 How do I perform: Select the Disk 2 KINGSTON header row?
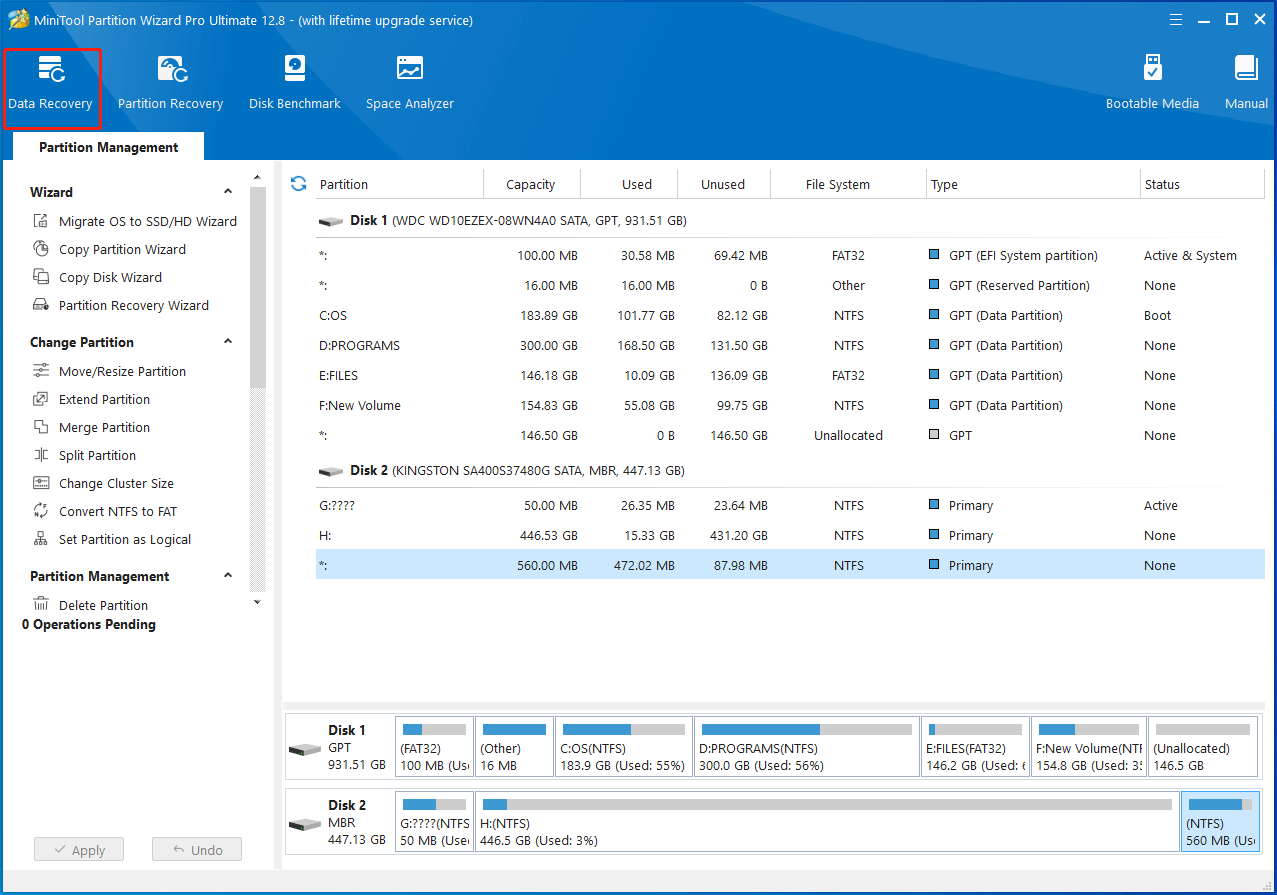790,470
